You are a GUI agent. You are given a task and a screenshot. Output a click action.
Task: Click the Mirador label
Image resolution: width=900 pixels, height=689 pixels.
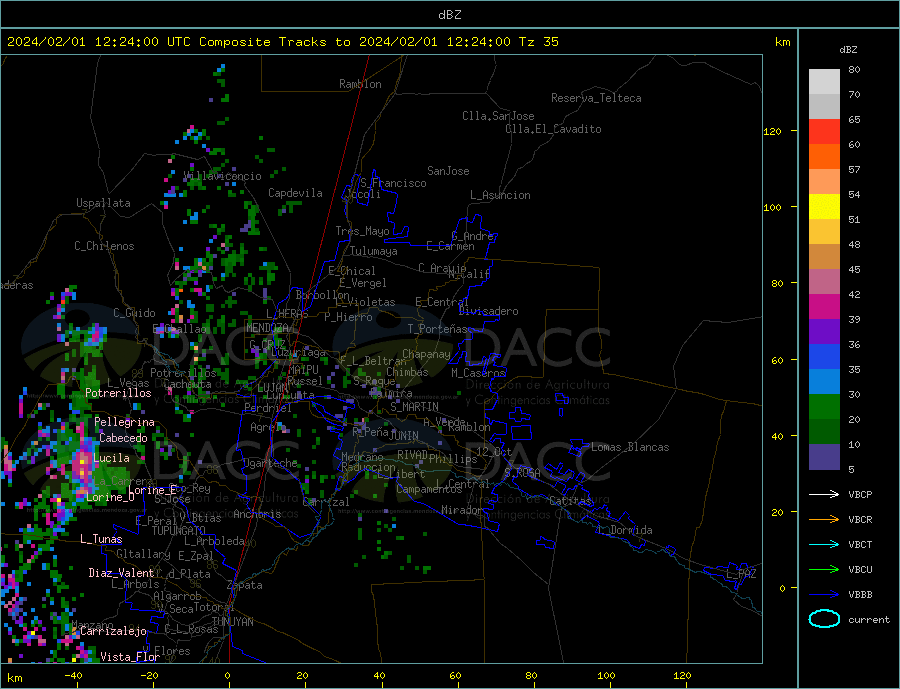point(462,510)
